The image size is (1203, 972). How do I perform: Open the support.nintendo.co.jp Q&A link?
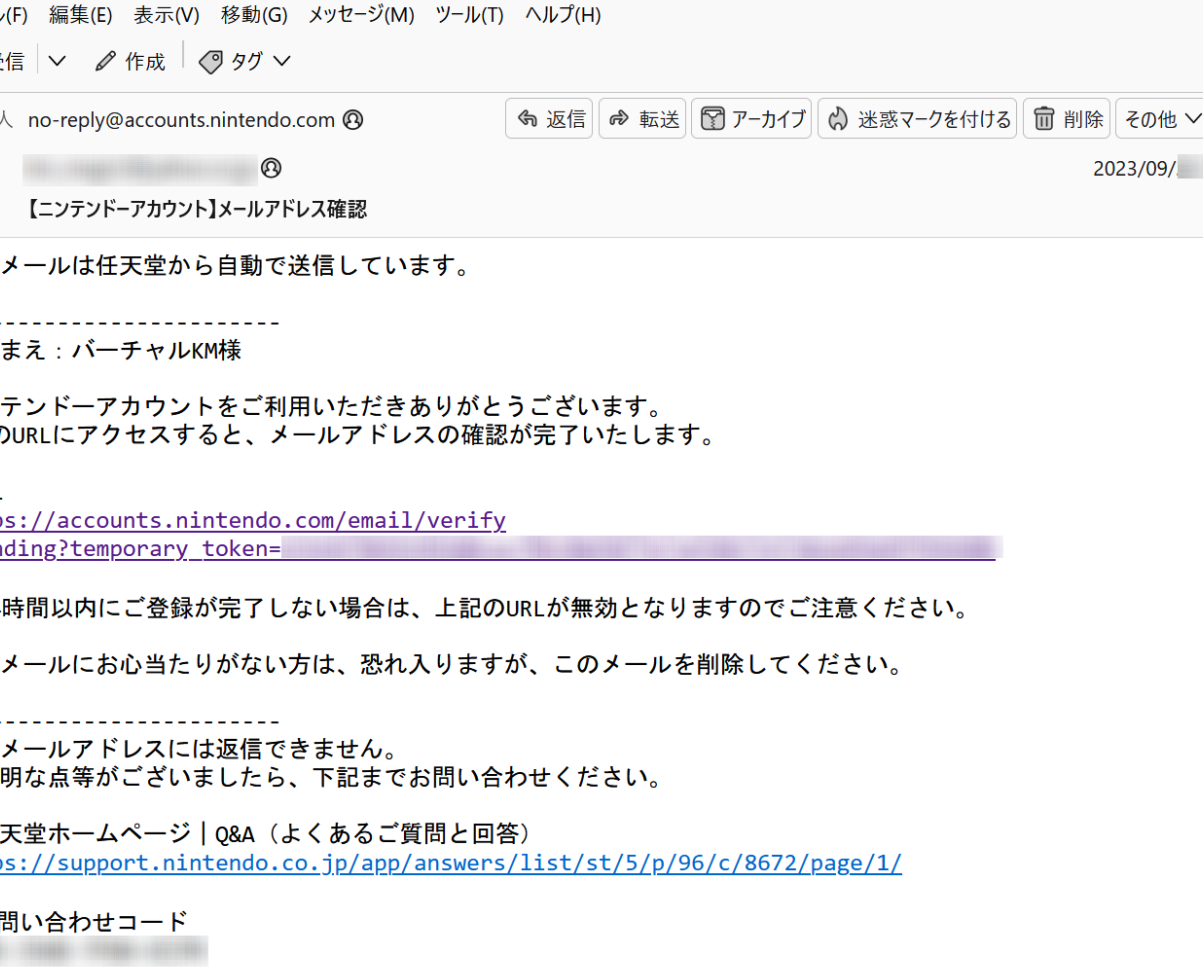point(450,863)
